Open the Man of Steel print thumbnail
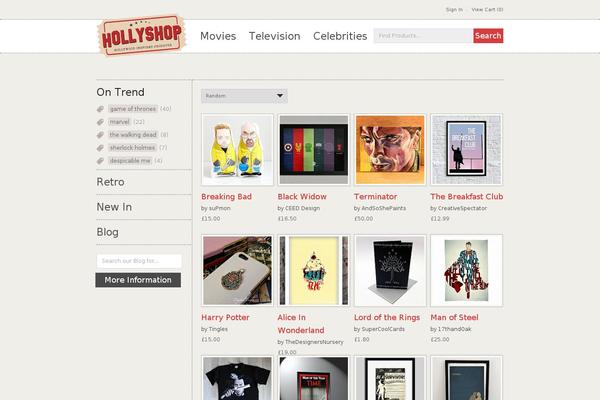This screenshot has height=400, width=600. [x=466, y=271]
